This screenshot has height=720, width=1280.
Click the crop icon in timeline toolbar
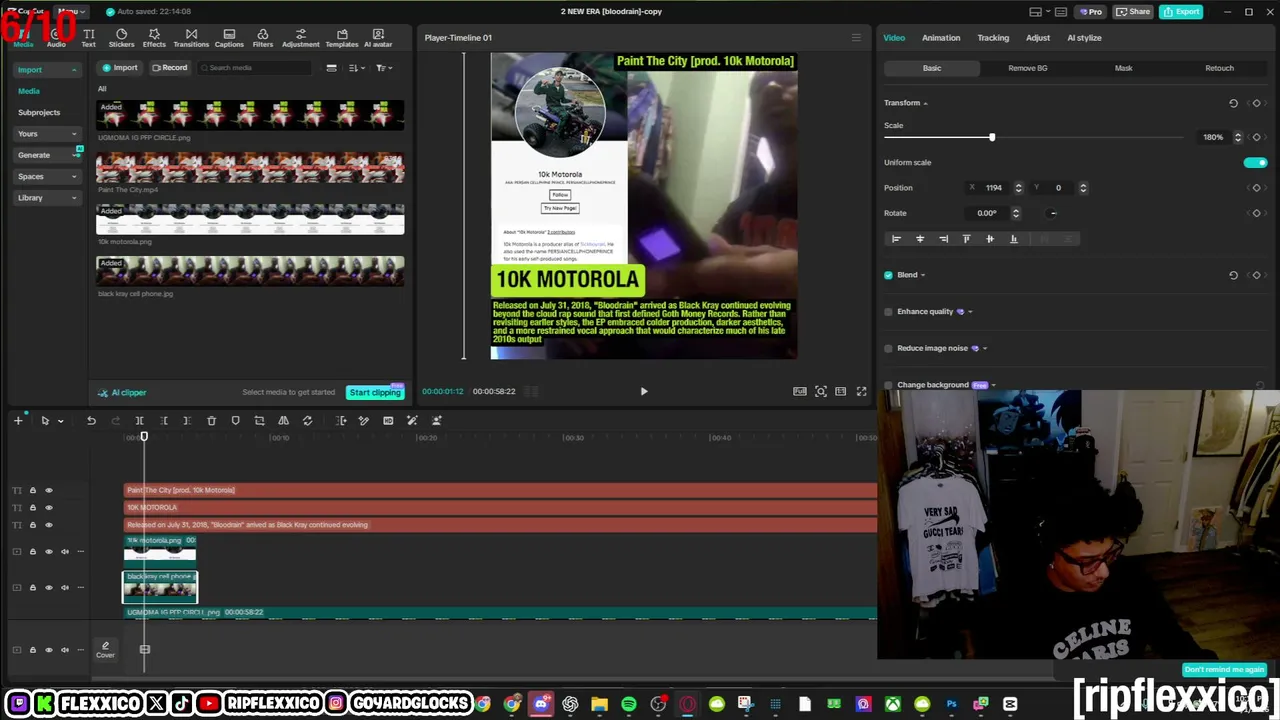[x=259, y=421]
